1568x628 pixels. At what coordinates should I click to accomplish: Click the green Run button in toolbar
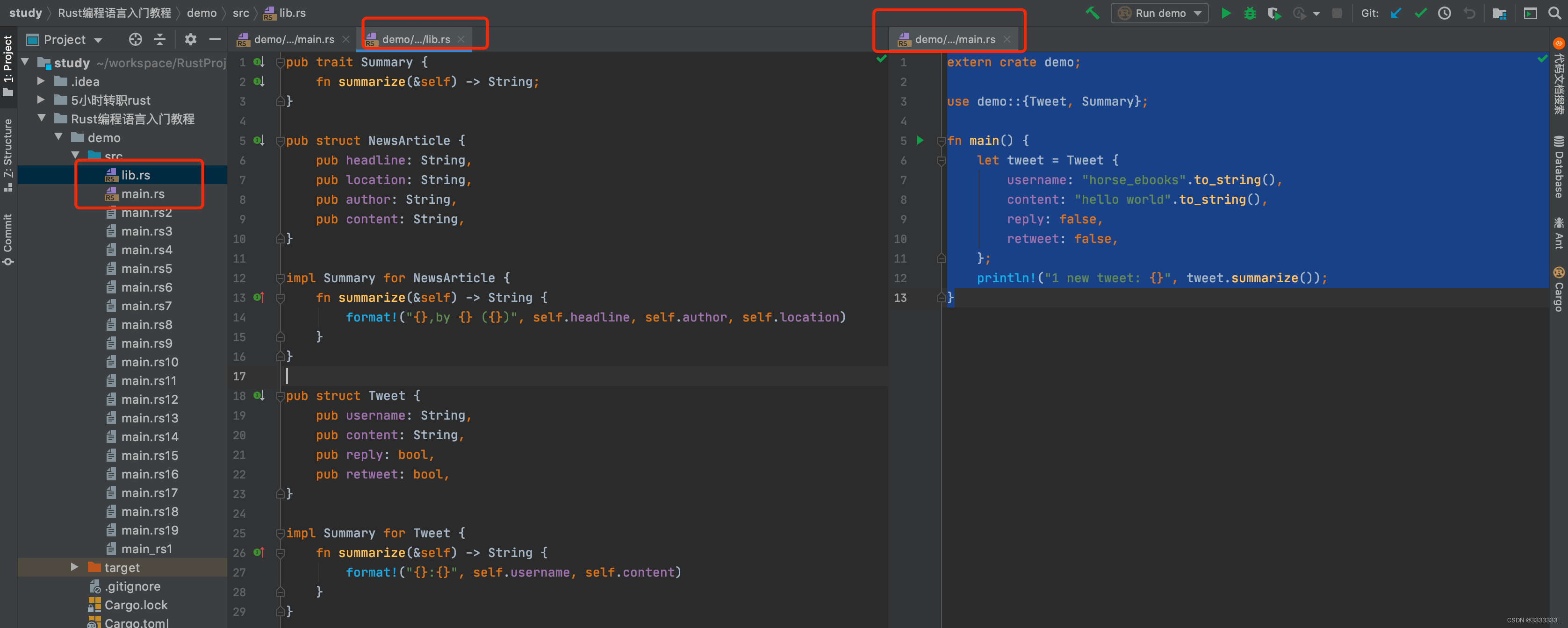pos(1226,13)
